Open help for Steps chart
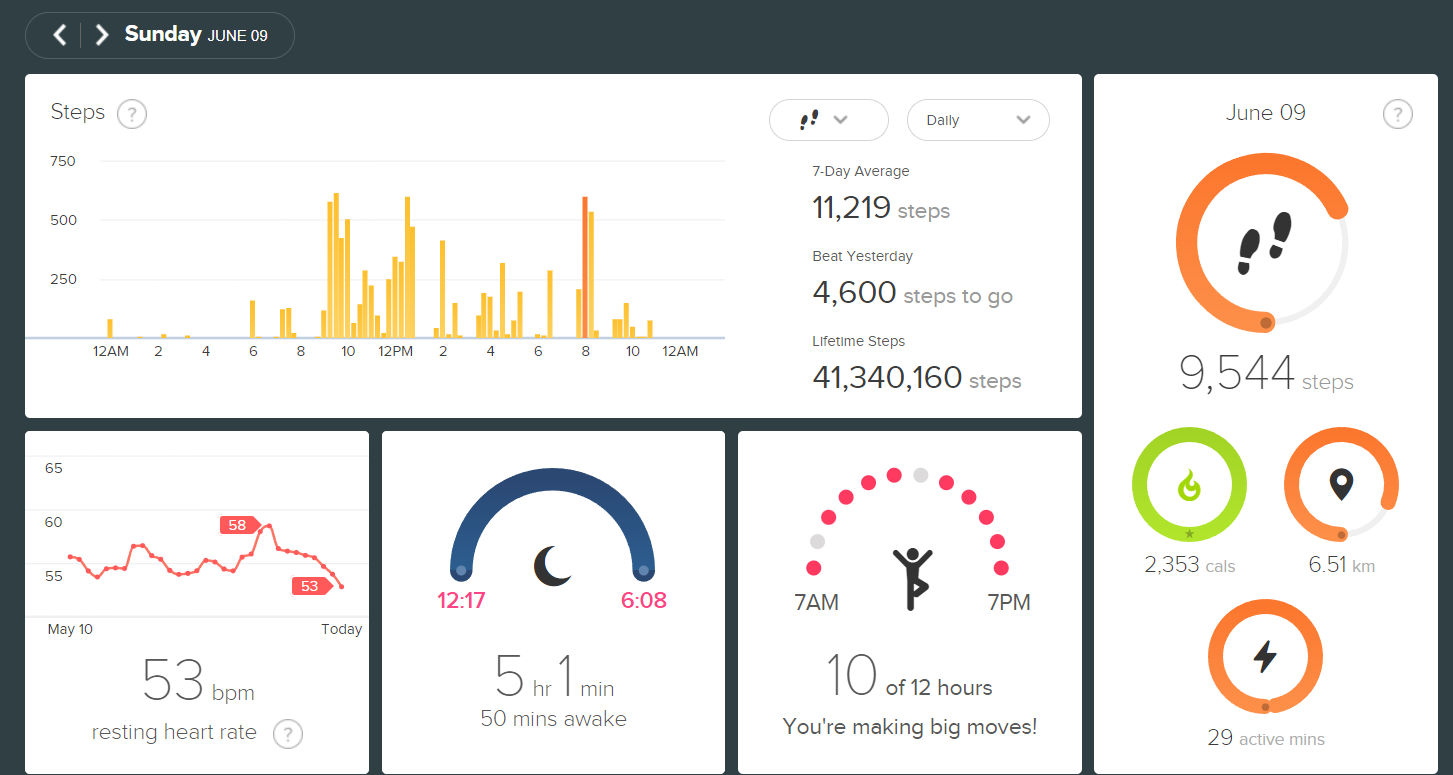 (132, 114)
